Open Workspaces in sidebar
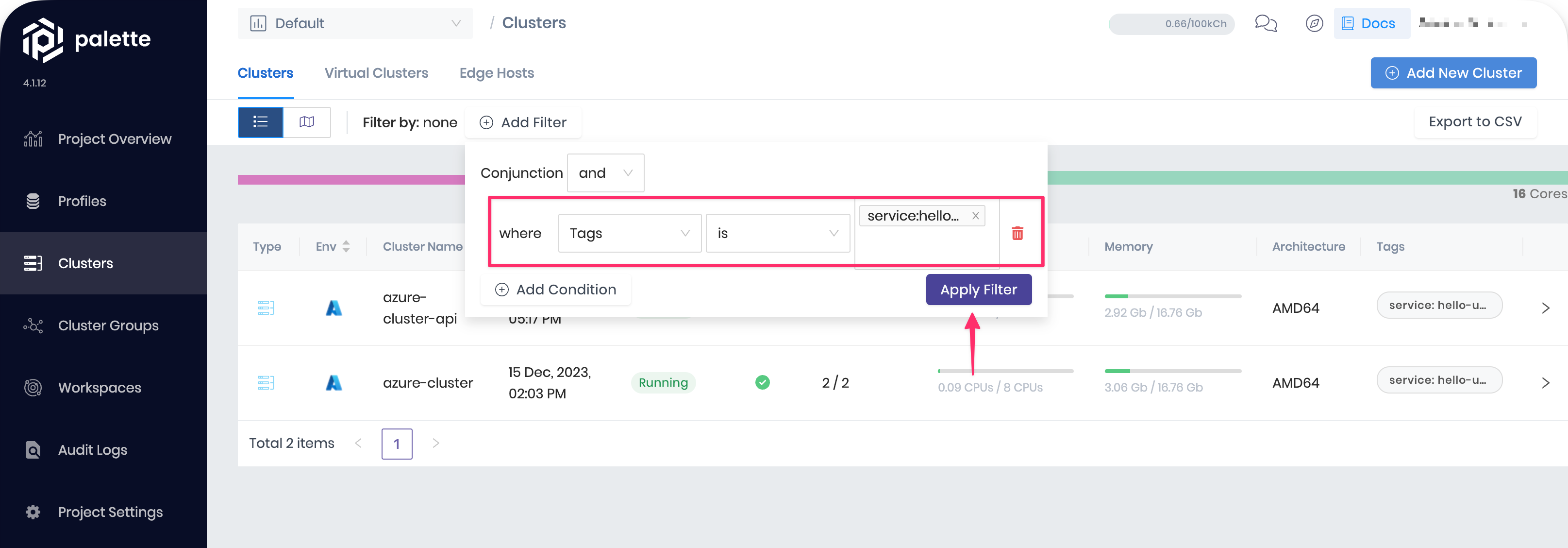This screenshot has width=1568, height=548. point(103,388)
